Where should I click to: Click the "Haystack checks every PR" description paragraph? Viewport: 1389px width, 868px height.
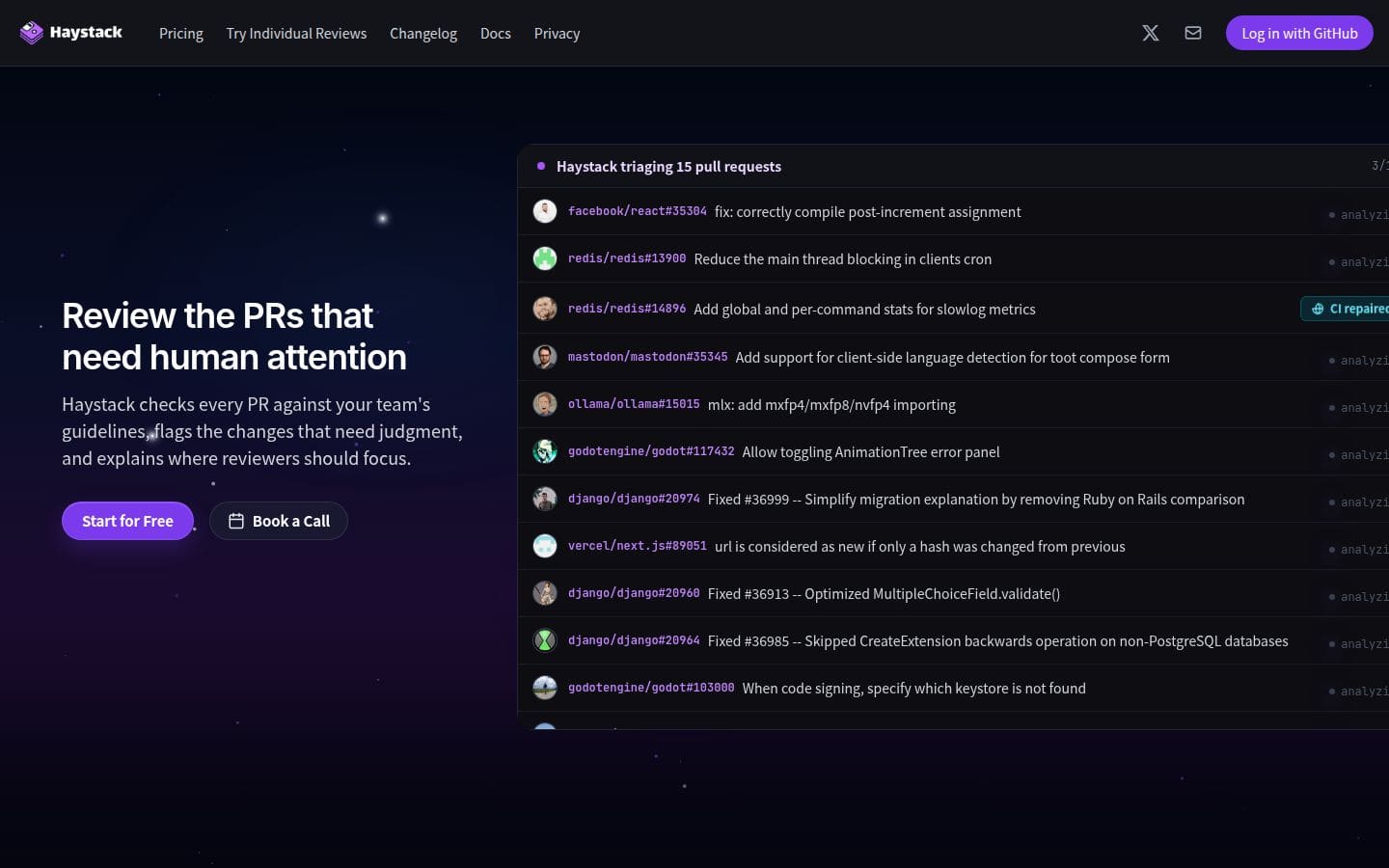pyautogui.click(x=262, y=431)
